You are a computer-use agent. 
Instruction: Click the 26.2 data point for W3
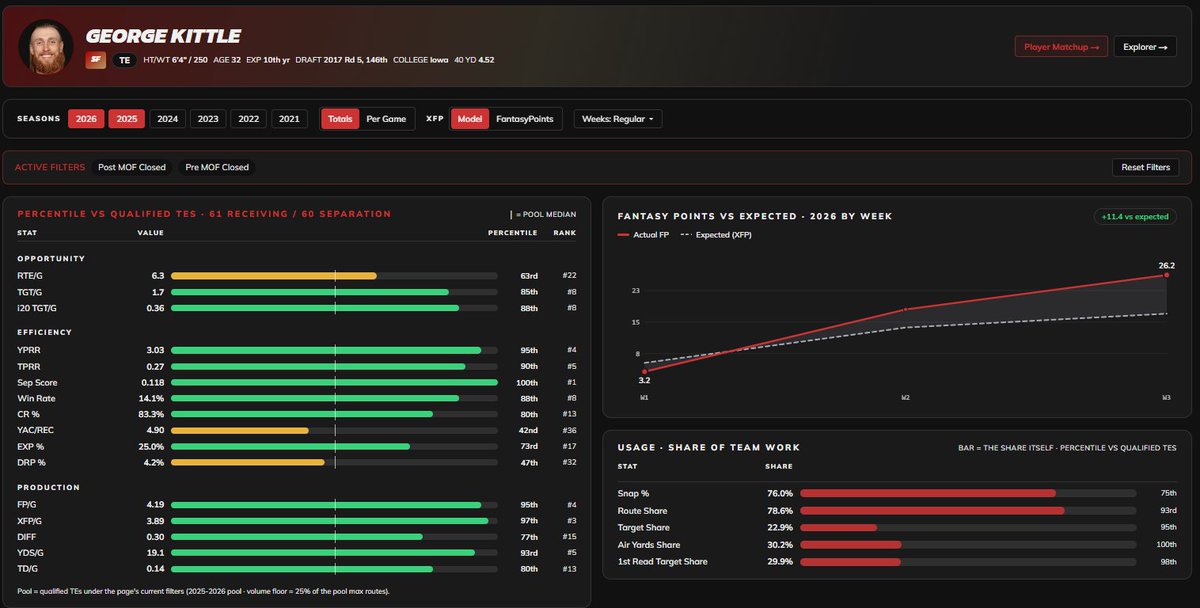click(x=1166, y=275)
